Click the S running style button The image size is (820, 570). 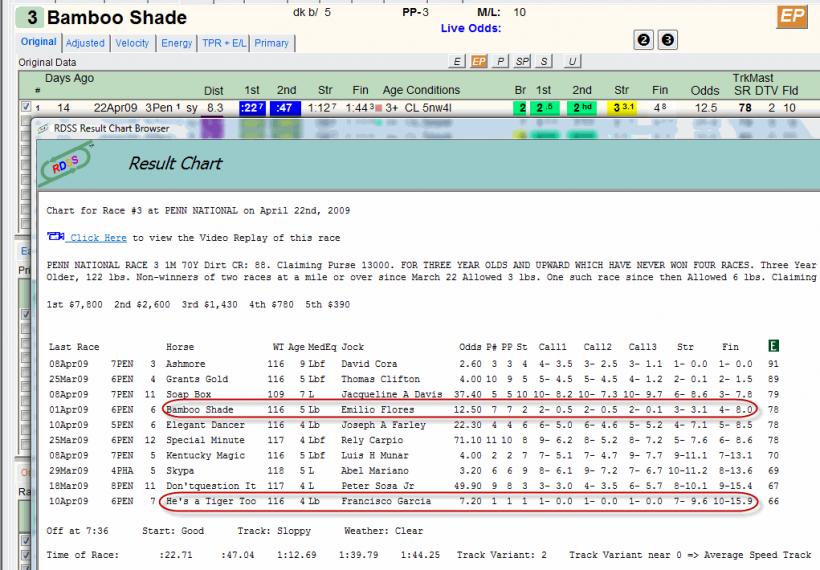pos(544,62)
